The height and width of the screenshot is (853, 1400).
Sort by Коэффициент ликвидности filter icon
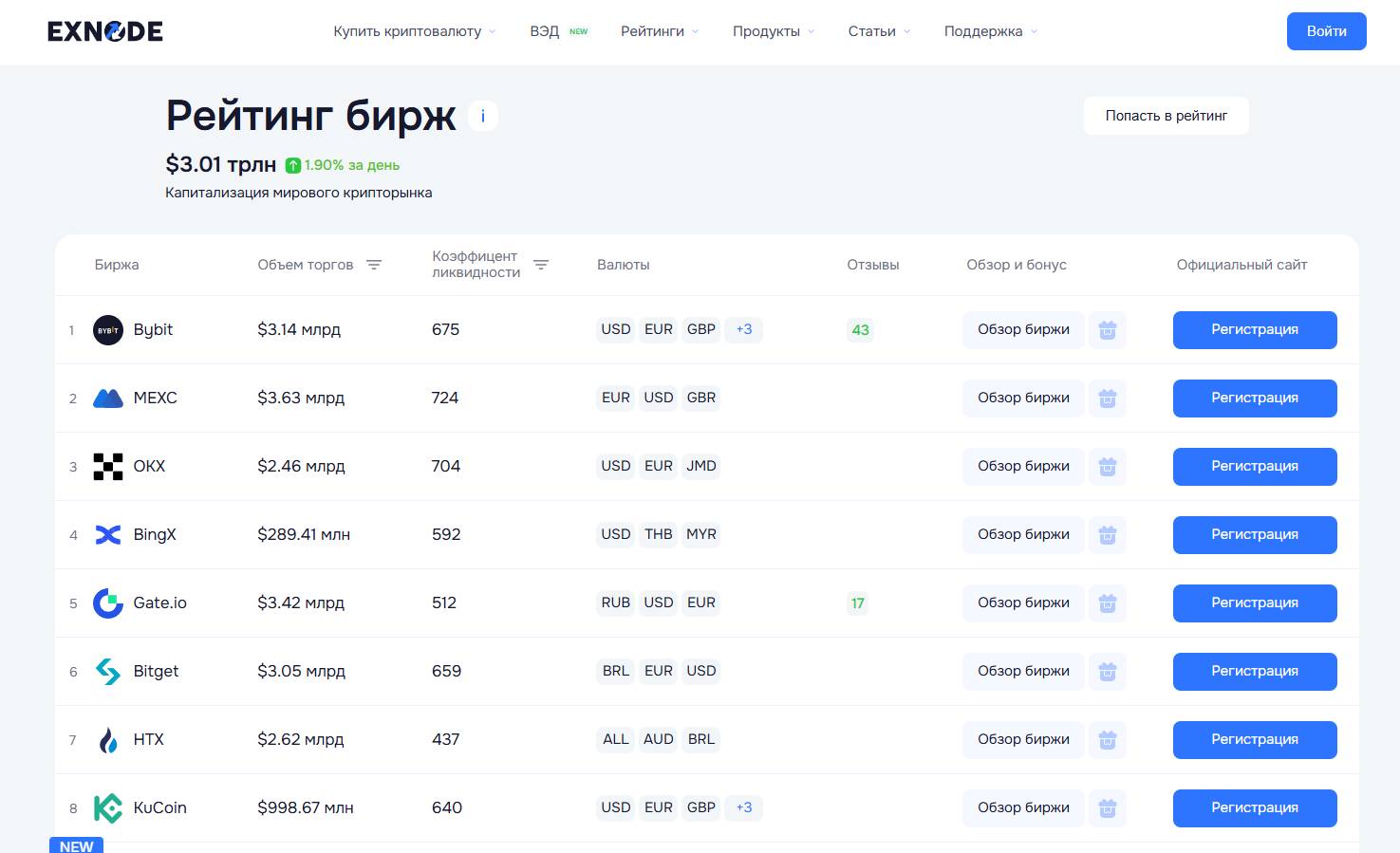[x=541, y=265]
